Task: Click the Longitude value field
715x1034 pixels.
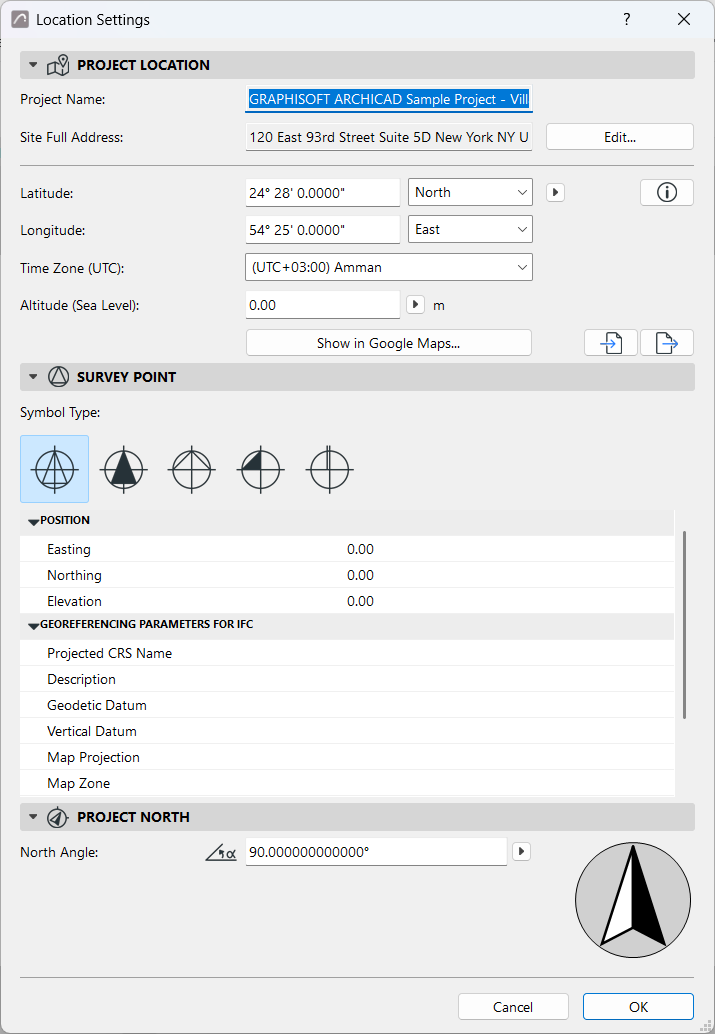Action: [x=323, y=230]
